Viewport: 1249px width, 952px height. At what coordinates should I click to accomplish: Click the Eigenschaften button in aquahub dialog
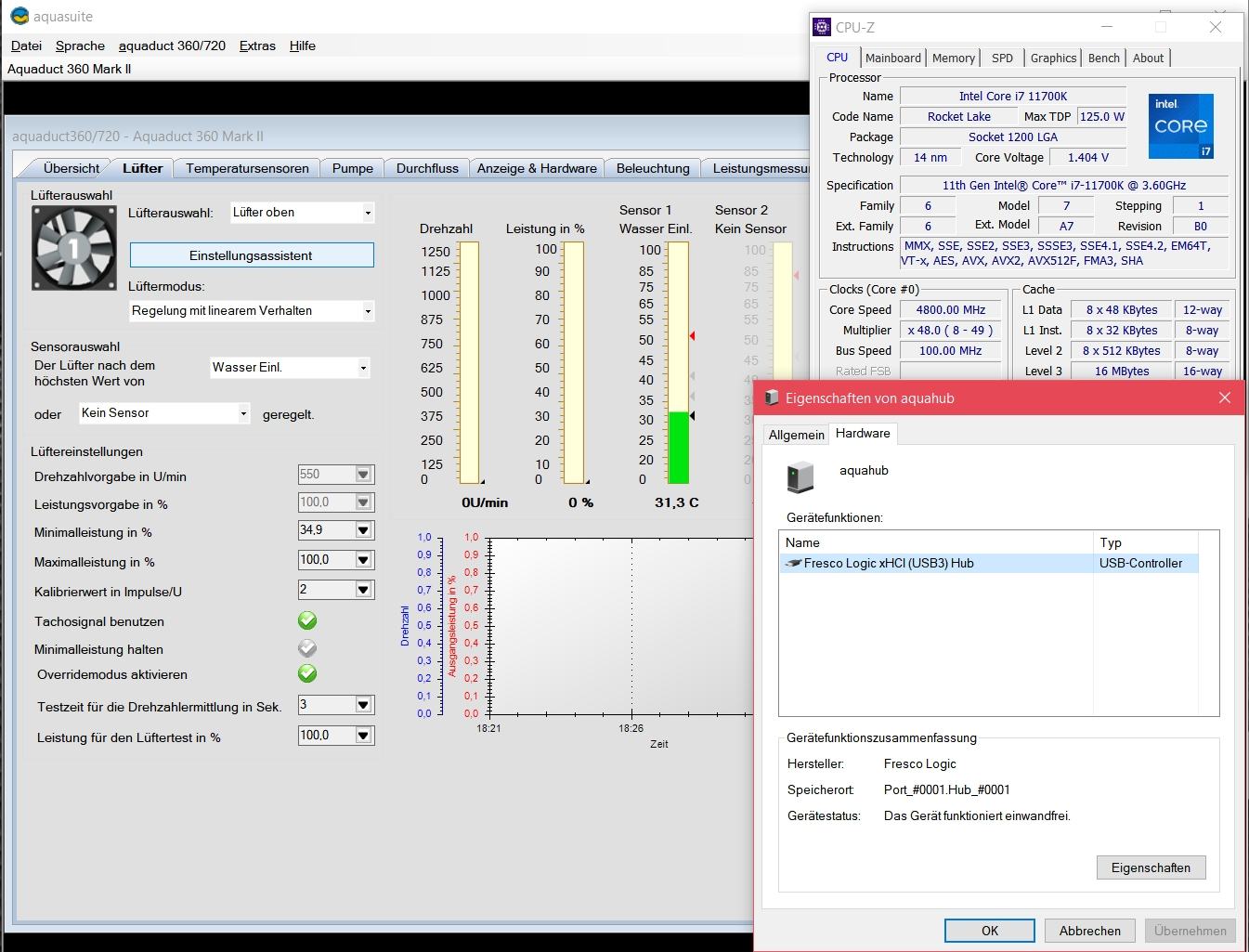click(1151, 867)
